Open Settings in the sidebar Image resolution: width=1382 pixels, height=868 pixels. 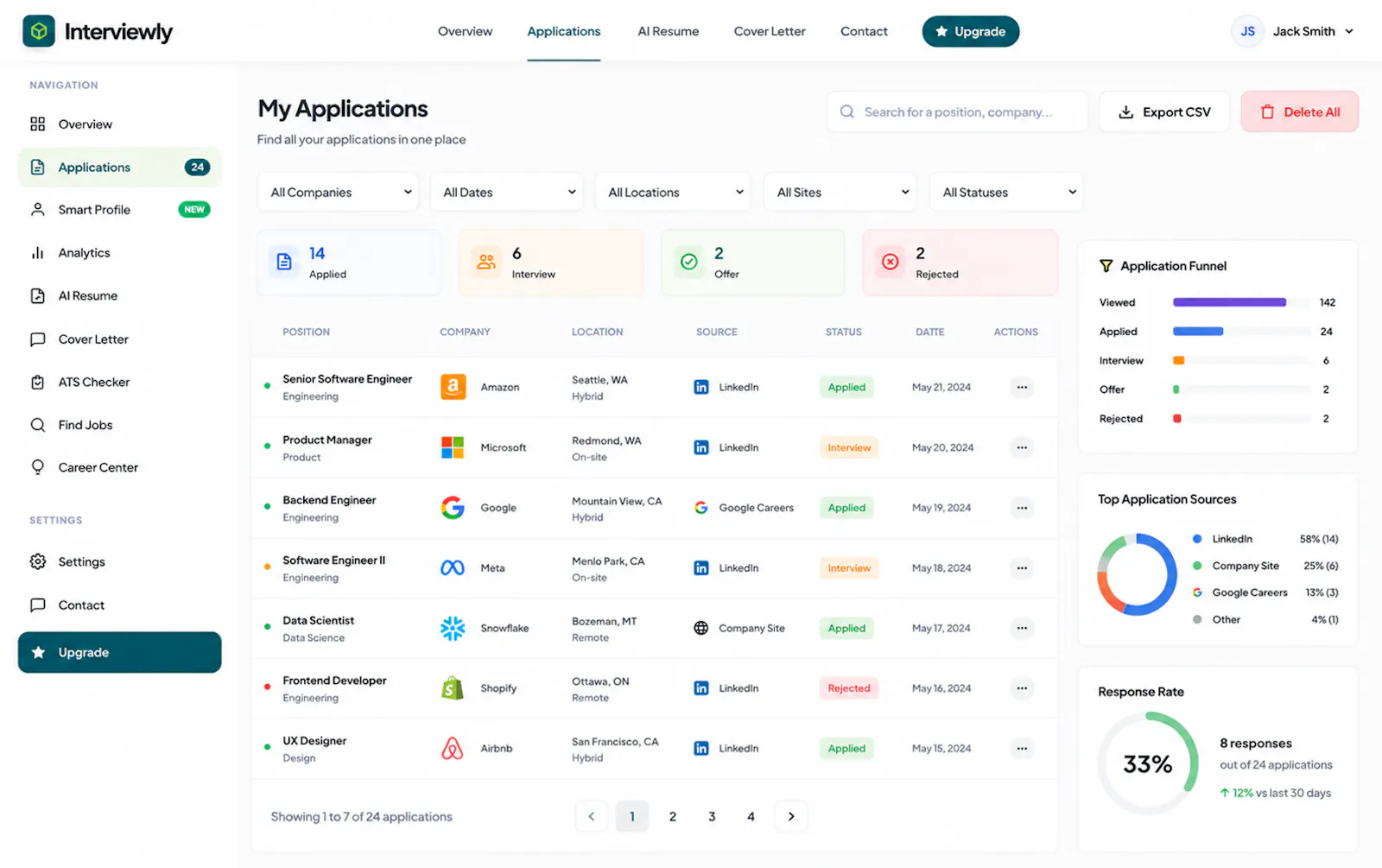pos(119,561)
